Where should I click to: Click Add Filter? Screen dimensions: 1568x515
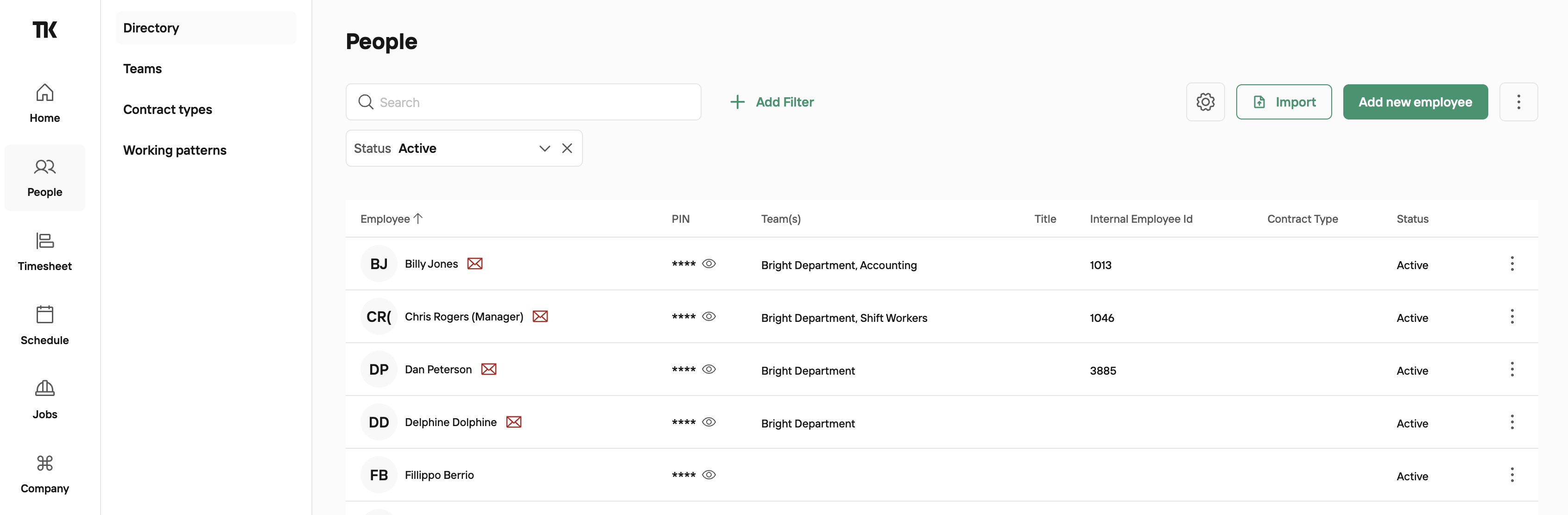click(x=772, y=102)
